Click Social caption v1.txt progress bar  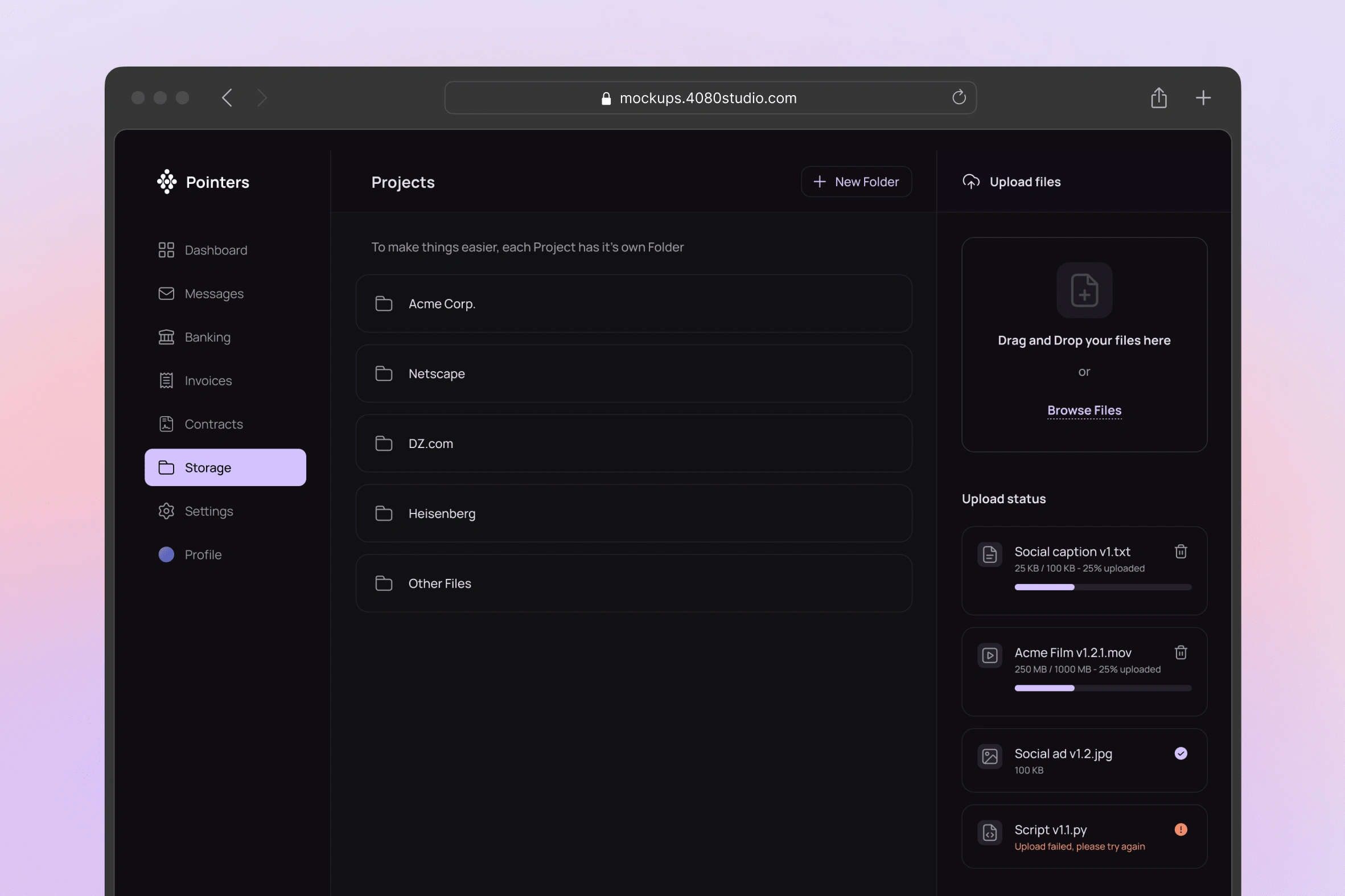coord(1103,587)
